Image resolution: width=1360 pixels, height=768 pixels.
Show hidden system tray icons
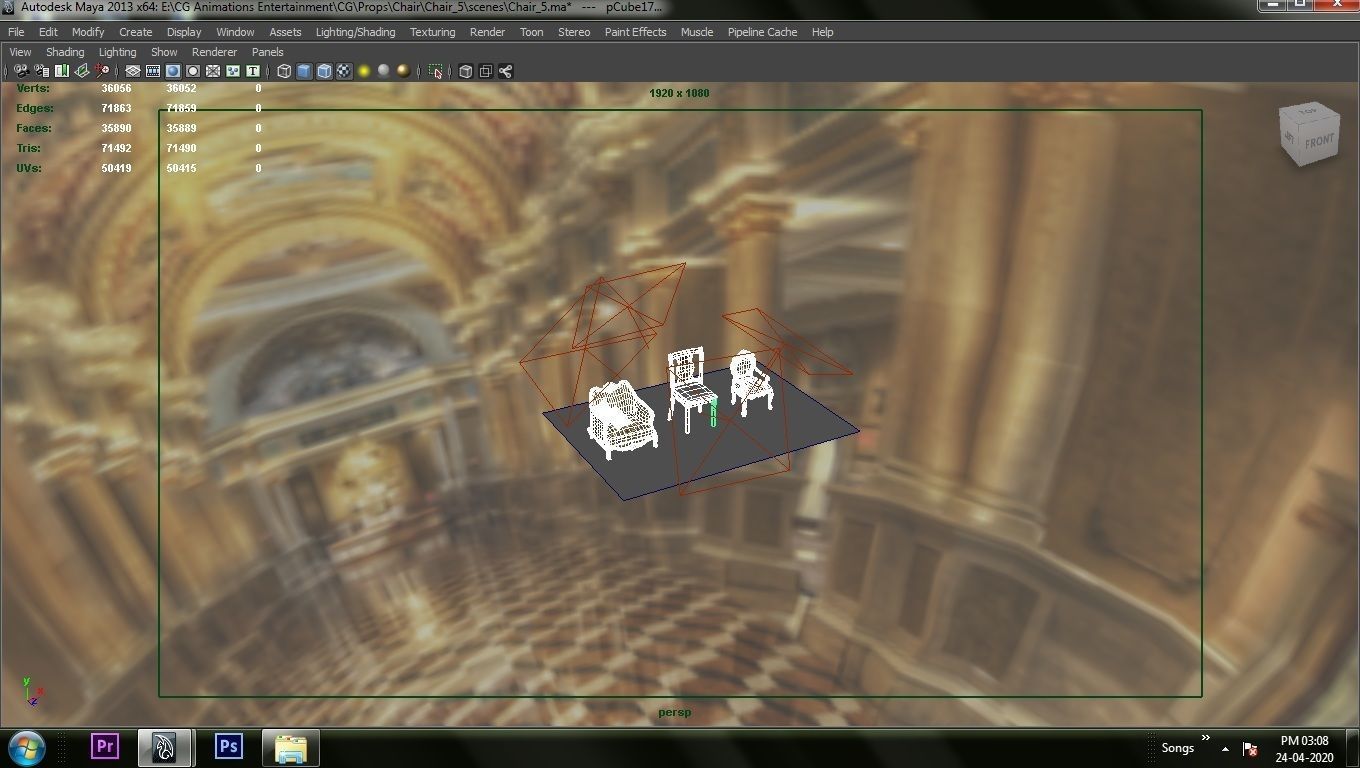pyautogui.click(x=1225, y=748)
